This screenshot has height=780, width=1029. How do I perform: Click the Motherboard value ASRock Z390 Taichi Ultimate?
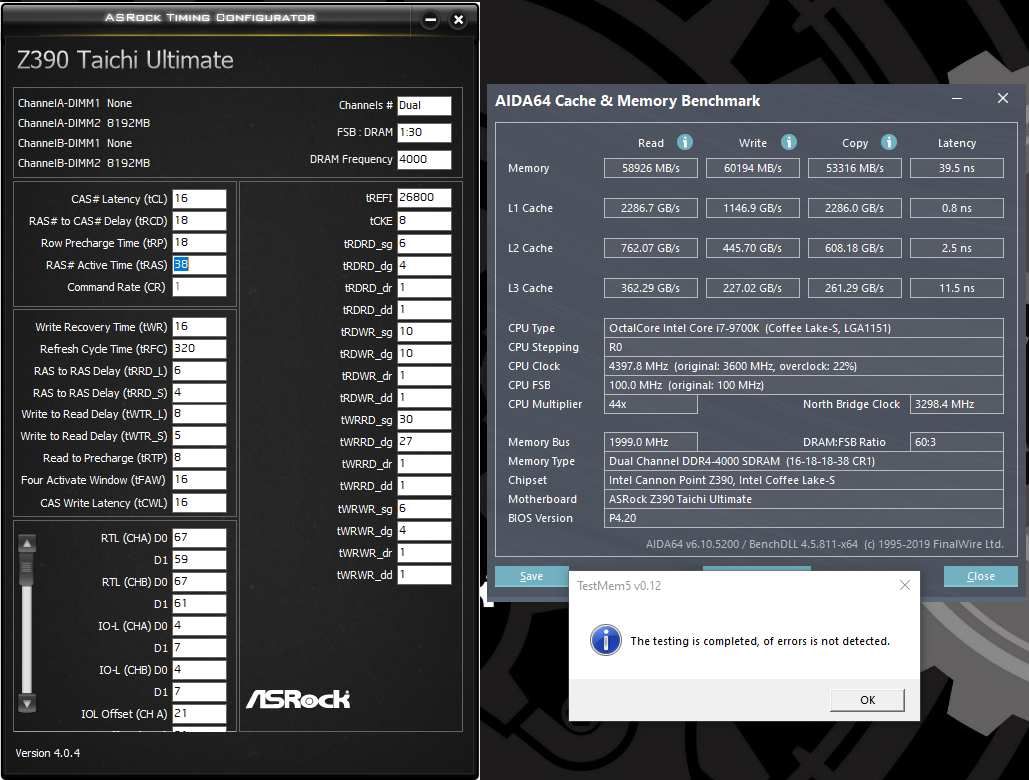pyautogui.click(x=803, y=499)
